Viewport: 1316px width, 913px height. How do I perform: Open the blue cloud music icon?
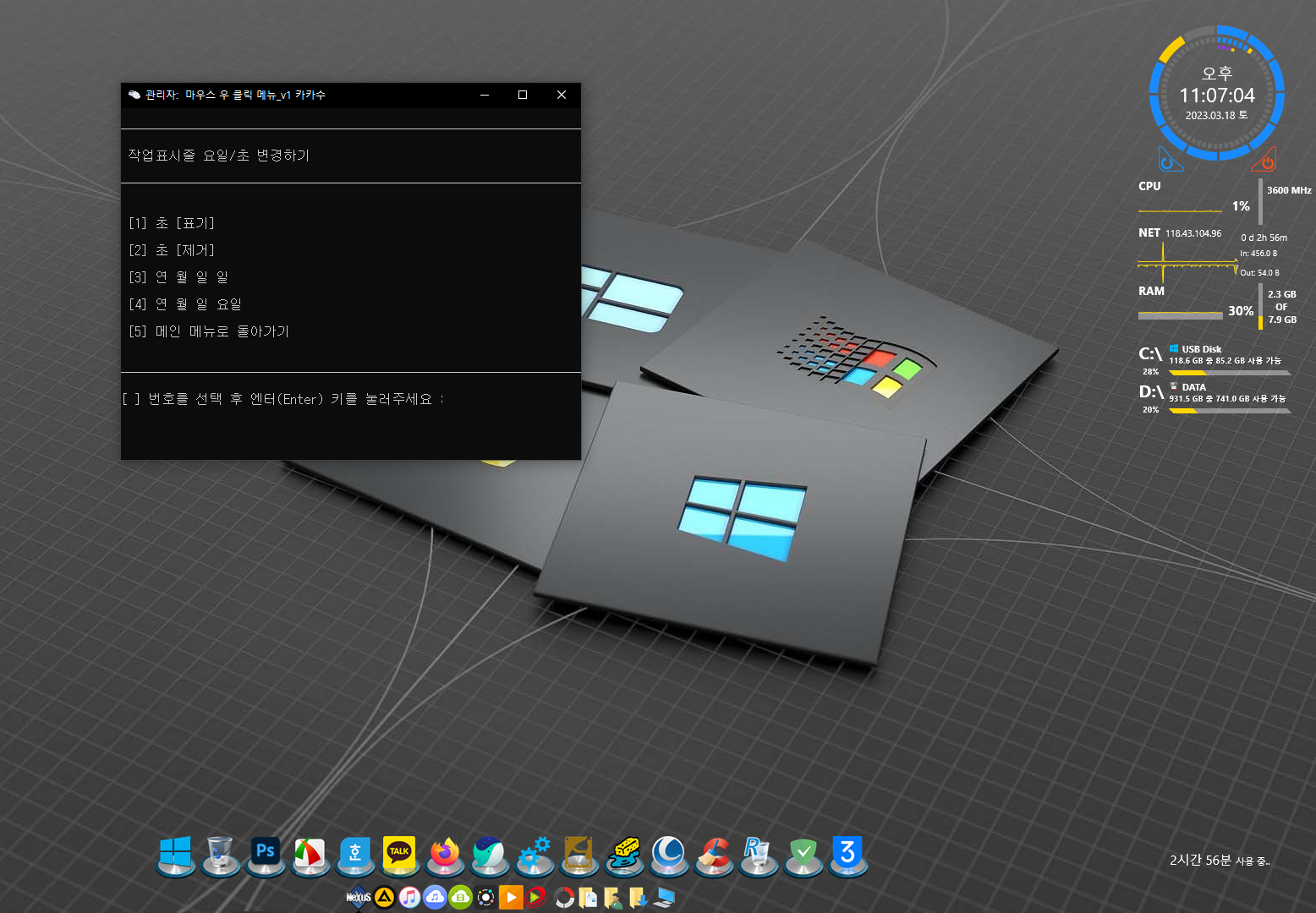coord(435,897)
